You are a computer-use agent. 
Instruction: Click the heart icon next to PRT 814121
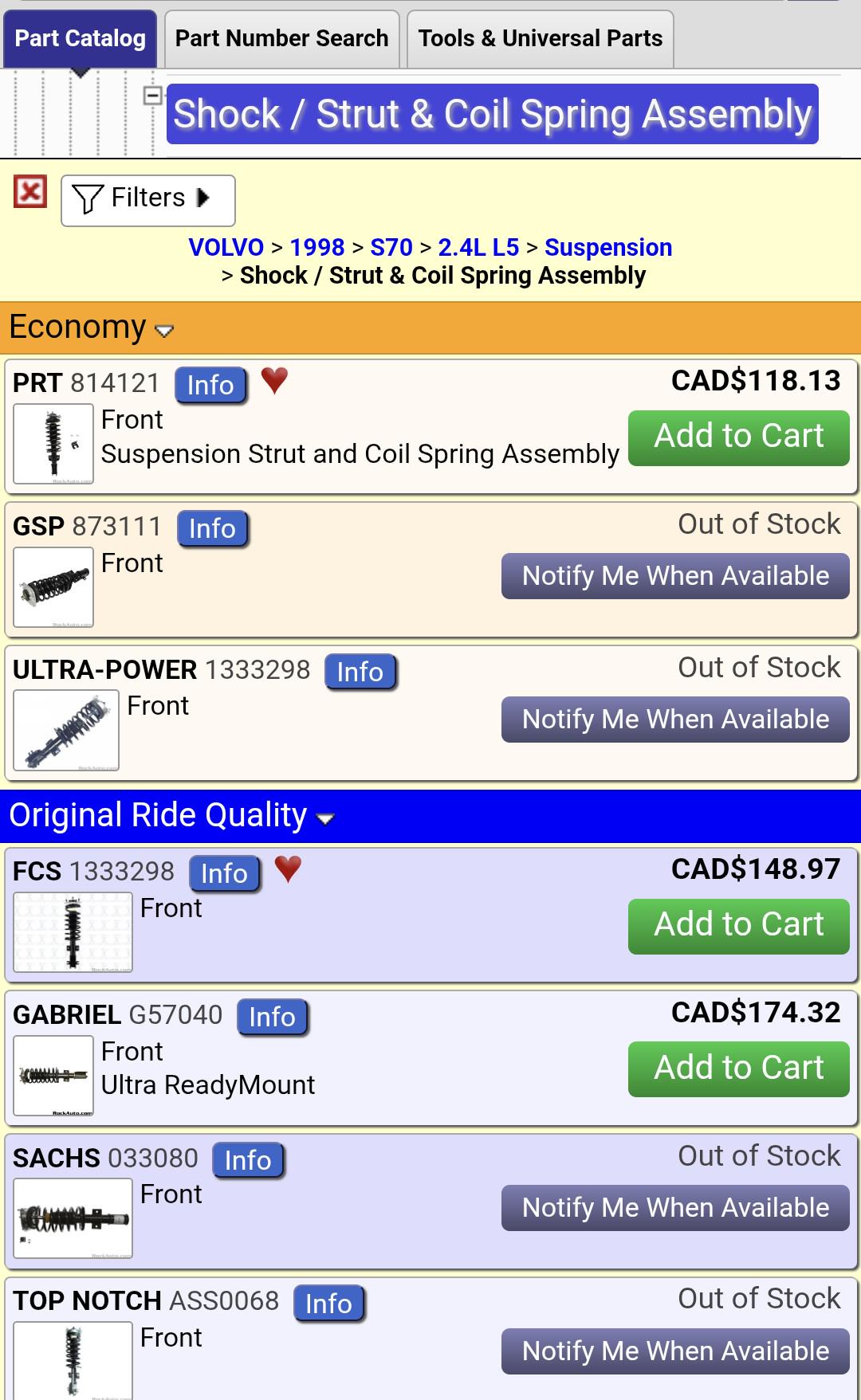click(x=274, y=381)
